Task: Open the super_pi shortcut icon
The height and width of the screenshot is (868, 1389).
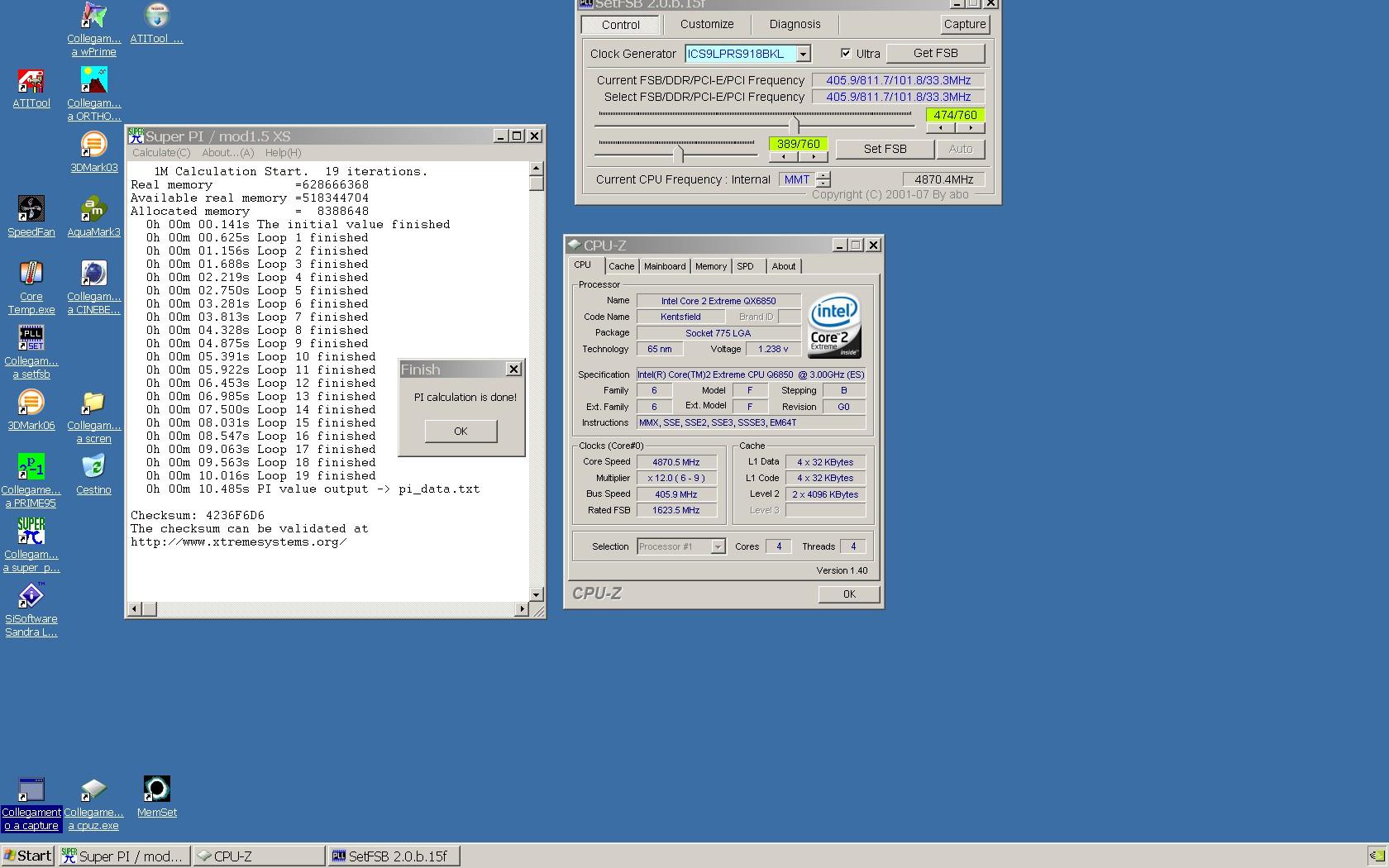Action: tap(31, 532)
